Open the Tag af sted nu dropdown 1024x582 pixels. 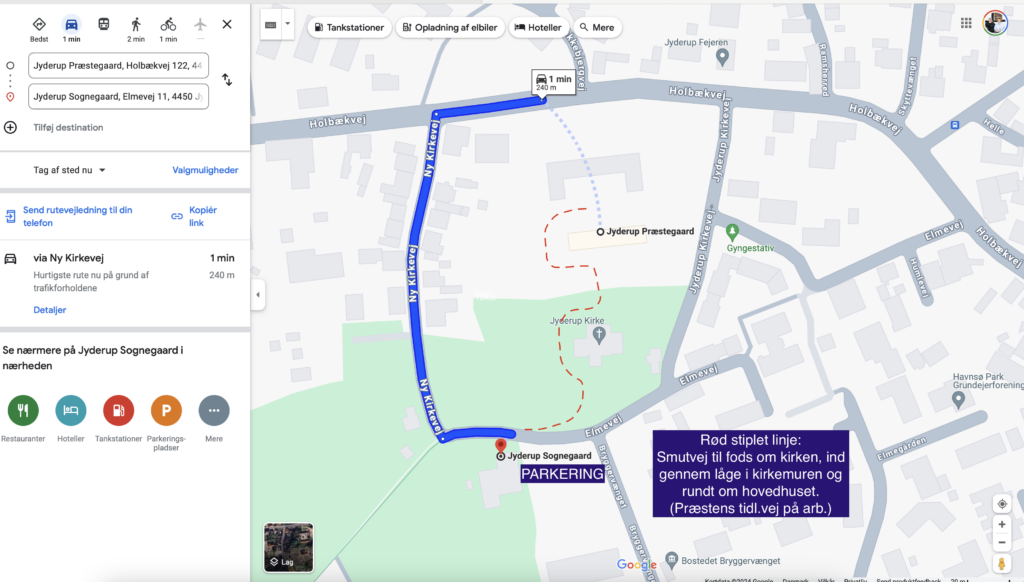(x=69, y=170)
